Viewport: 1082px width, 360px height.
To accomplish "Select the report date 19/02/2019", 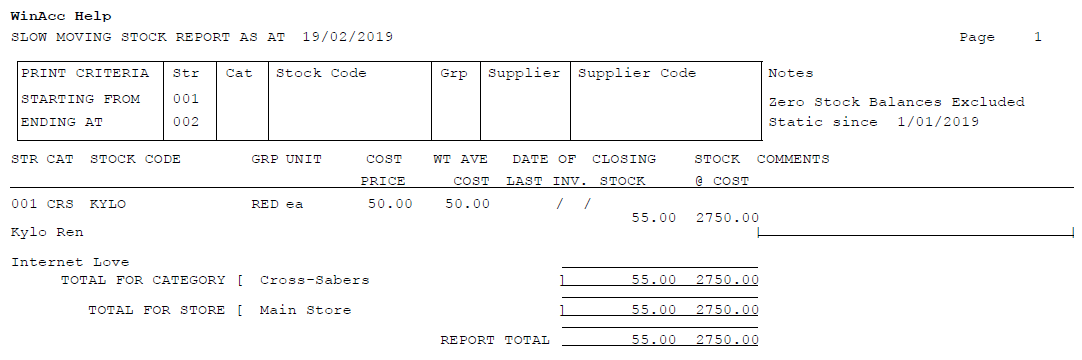I will point(348,37).
